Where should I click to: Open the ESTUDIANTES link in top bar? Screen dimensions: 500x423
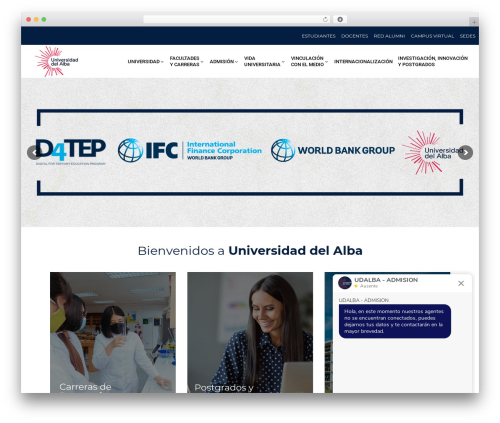click(x=318, y=36)
